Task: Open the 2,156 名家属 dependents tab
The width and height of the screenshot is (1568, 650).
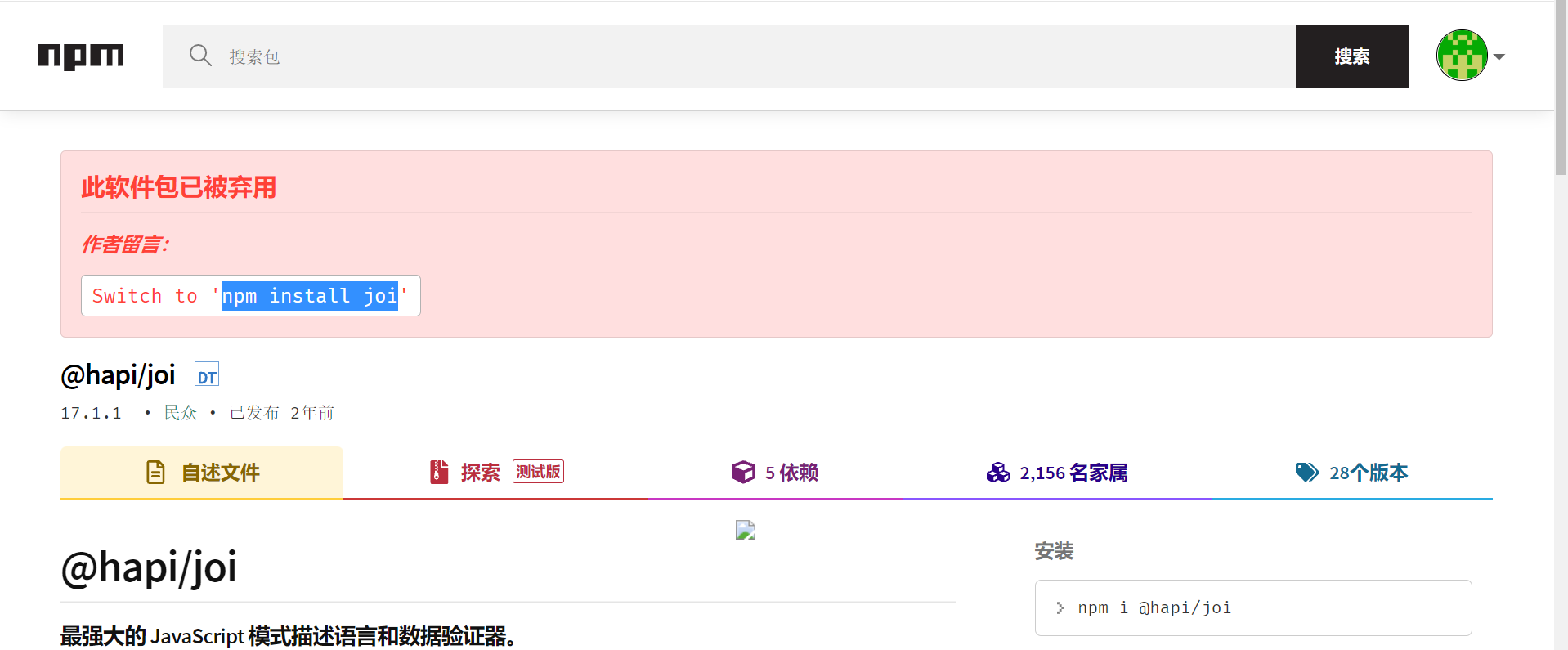Action: click(1057, 473)
